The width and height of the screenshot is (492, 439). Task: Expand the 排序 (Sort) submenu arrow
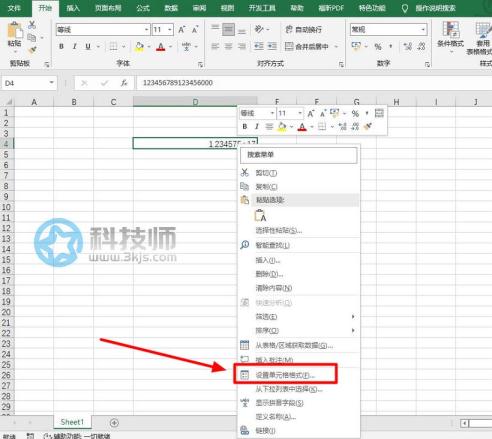pyautogui.click(x=353, y=330)
